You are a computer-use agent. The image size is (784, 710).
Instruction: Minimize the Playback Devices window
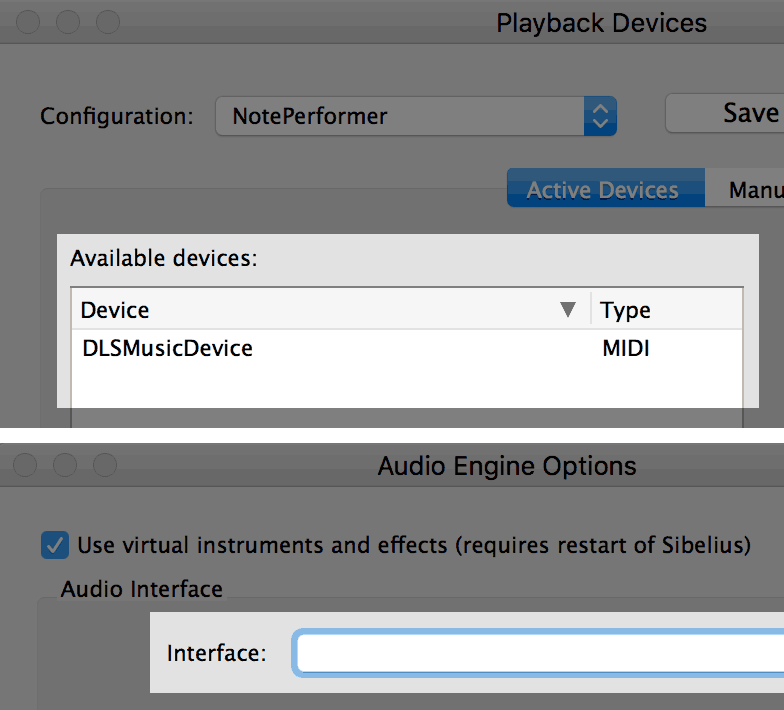pyautogui.click(x=68, y=22)
